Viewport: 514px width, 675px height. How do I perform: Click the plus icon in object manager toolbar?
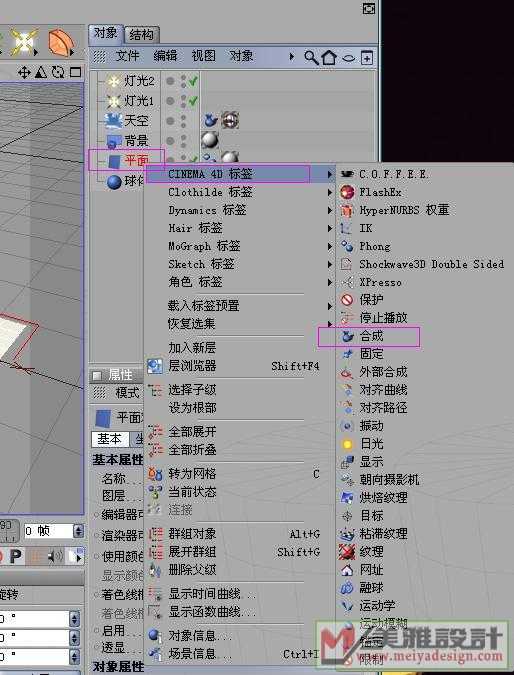[367, 58]
